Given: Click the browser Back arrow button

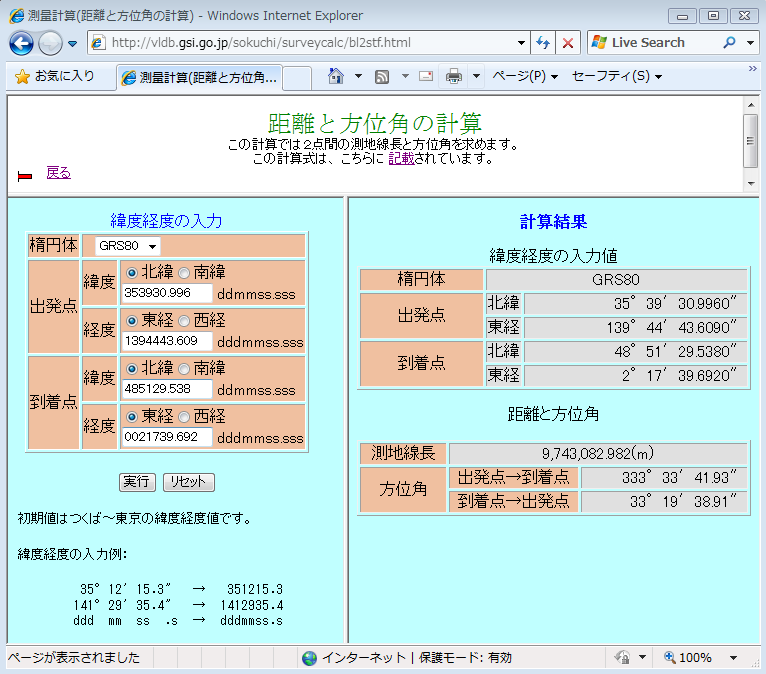Looking at the screenshot, I should coord(21,43).
